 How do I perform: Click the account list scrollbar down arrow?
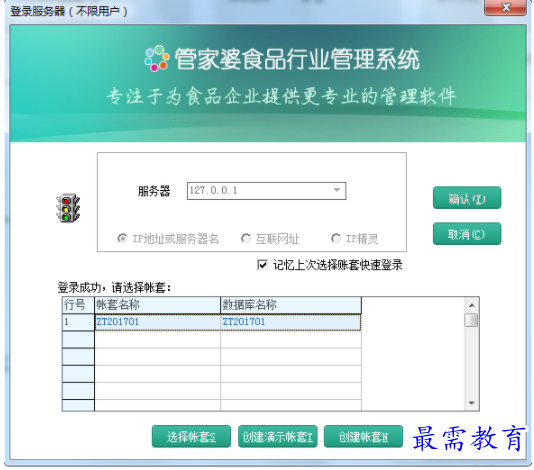(472, 403)
